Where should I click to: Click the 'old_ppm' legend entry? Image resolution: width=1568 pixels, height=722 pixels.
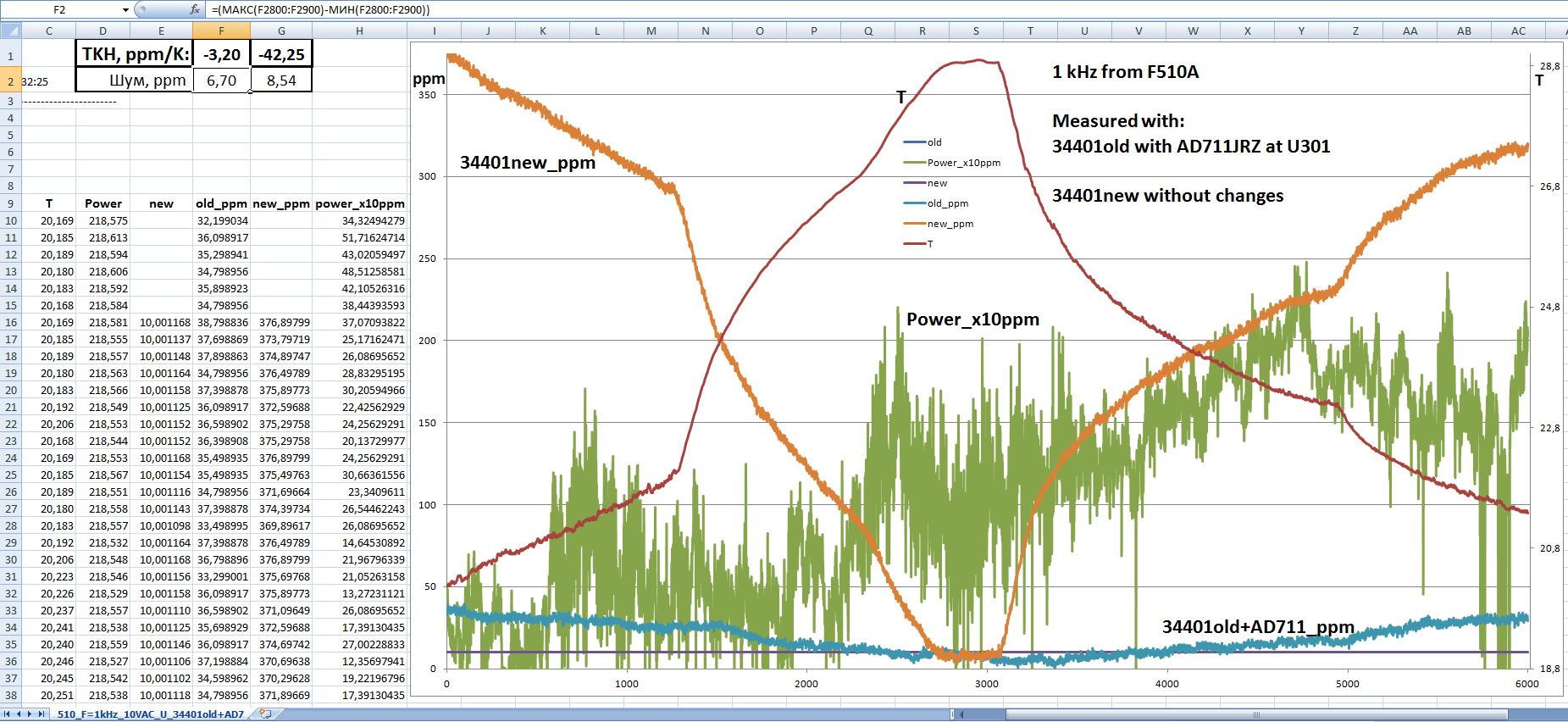pyautogui.click(x=936, y=203)
